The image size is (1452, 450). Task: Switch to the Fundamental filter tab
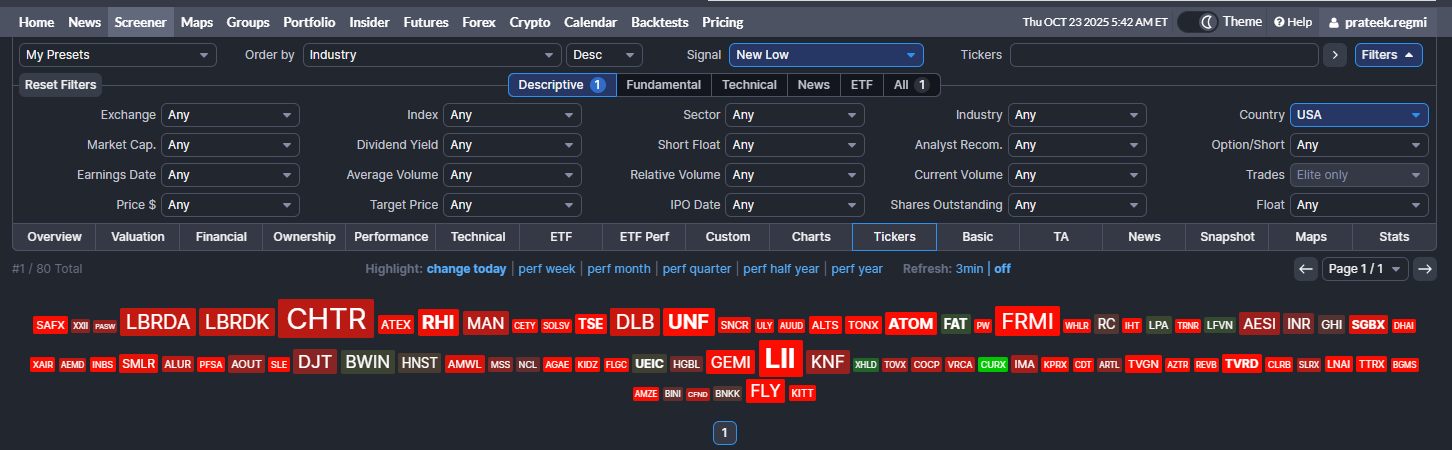664,85
